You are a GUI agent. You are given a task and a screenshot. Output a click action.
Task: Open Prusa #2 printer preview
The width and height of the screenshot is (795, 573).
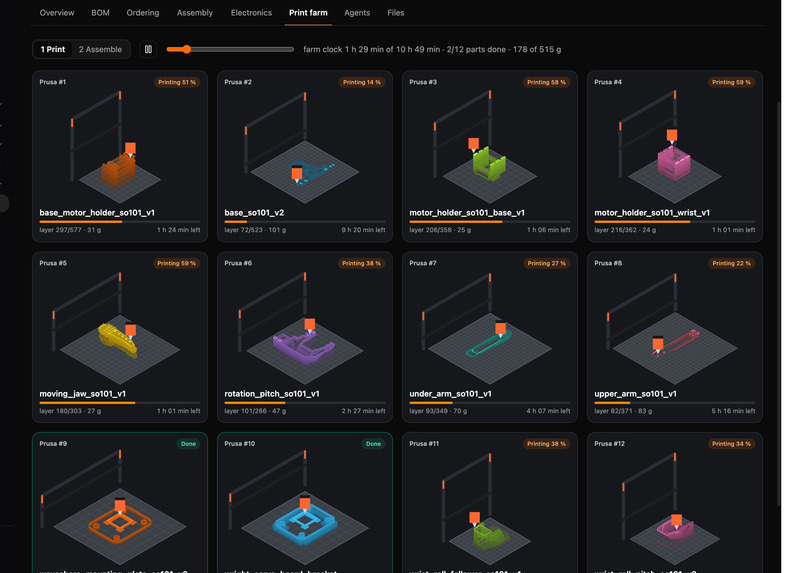click(x=305, y=145)
